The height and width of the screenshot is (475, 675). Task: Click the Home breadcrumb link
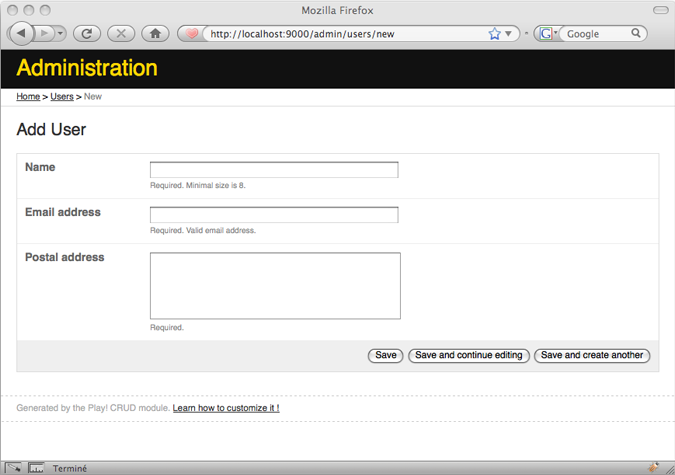click(28, 97)
